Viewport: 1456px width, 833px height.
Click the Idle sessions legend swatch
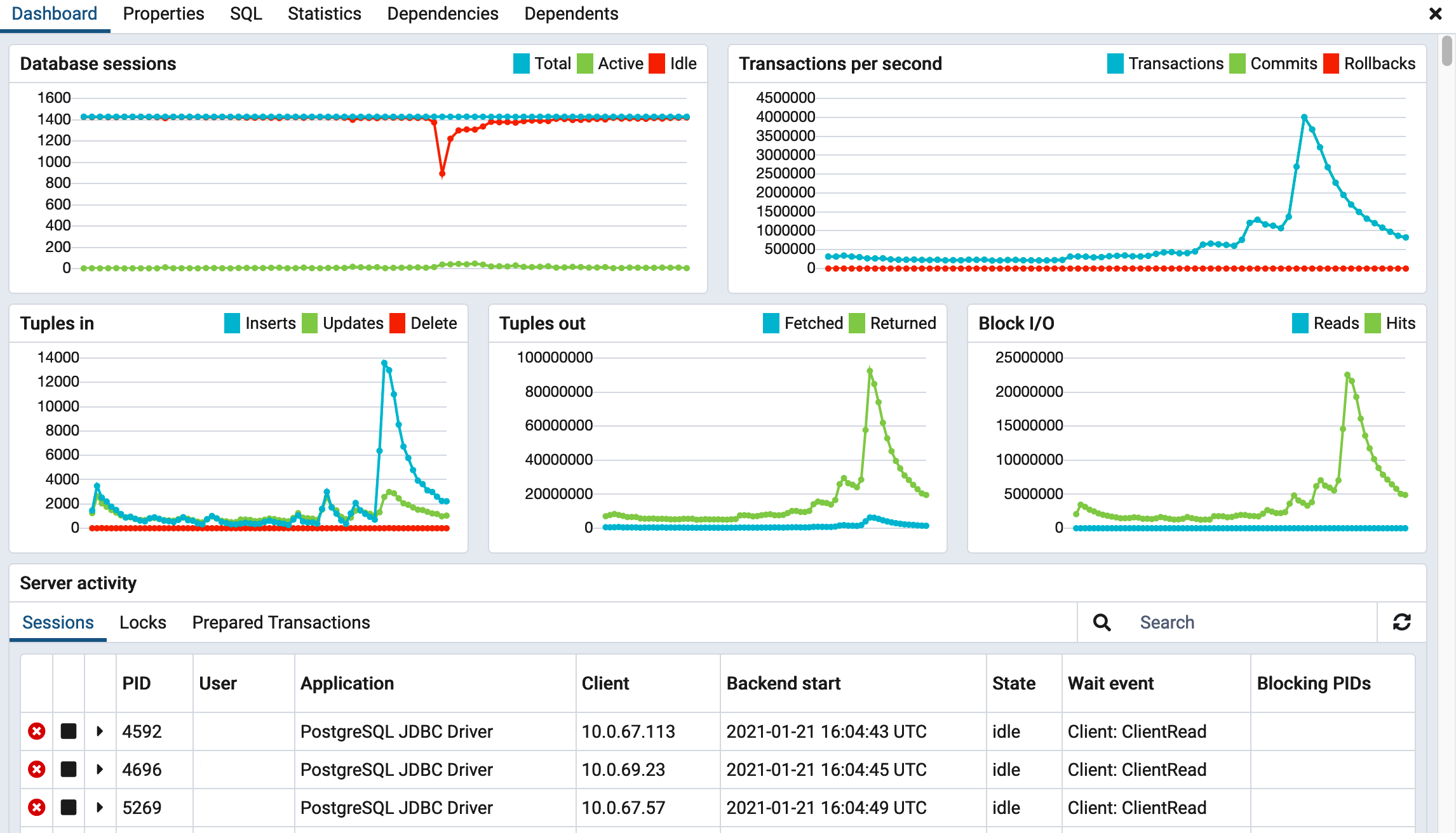[657, 63]
